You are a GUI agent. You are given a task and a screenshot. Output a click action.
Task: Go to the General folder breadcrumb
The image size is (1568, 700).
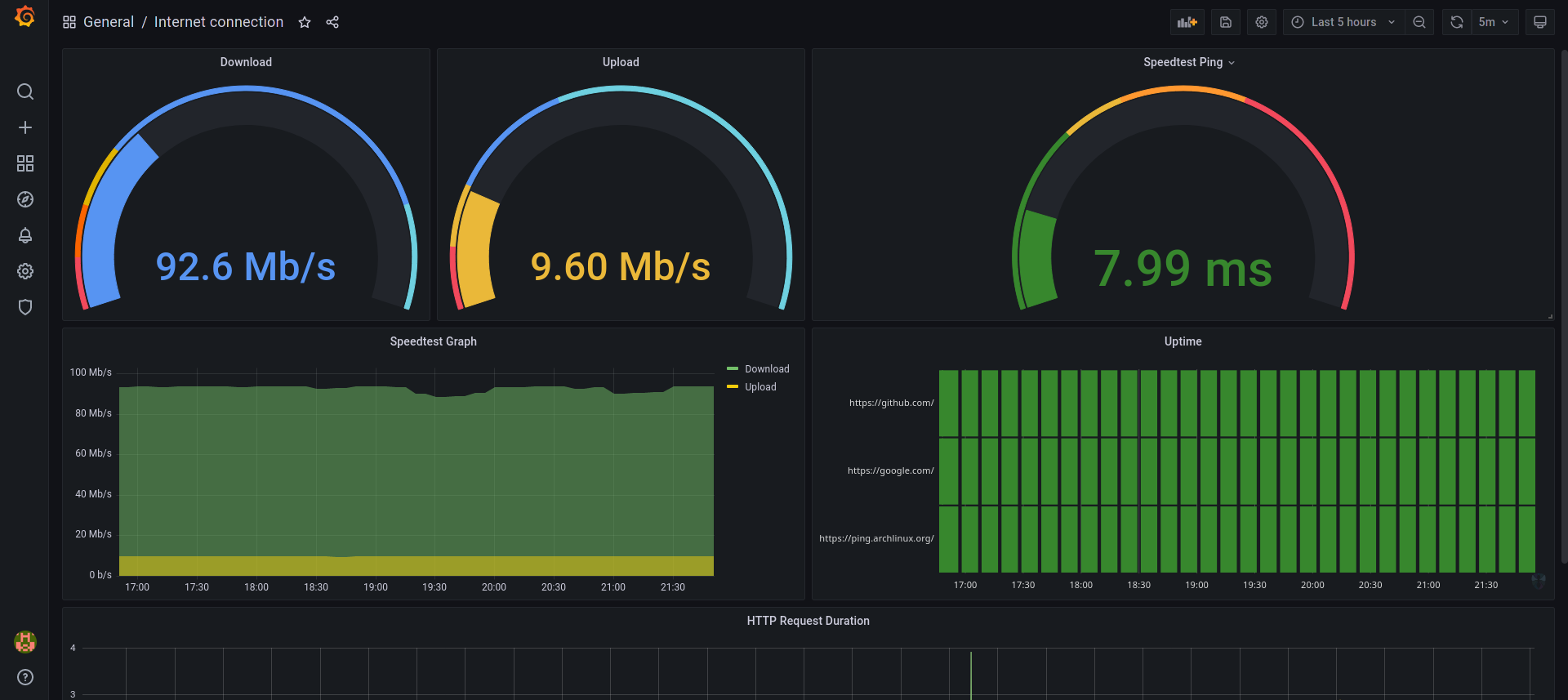(x=109, y=22)
